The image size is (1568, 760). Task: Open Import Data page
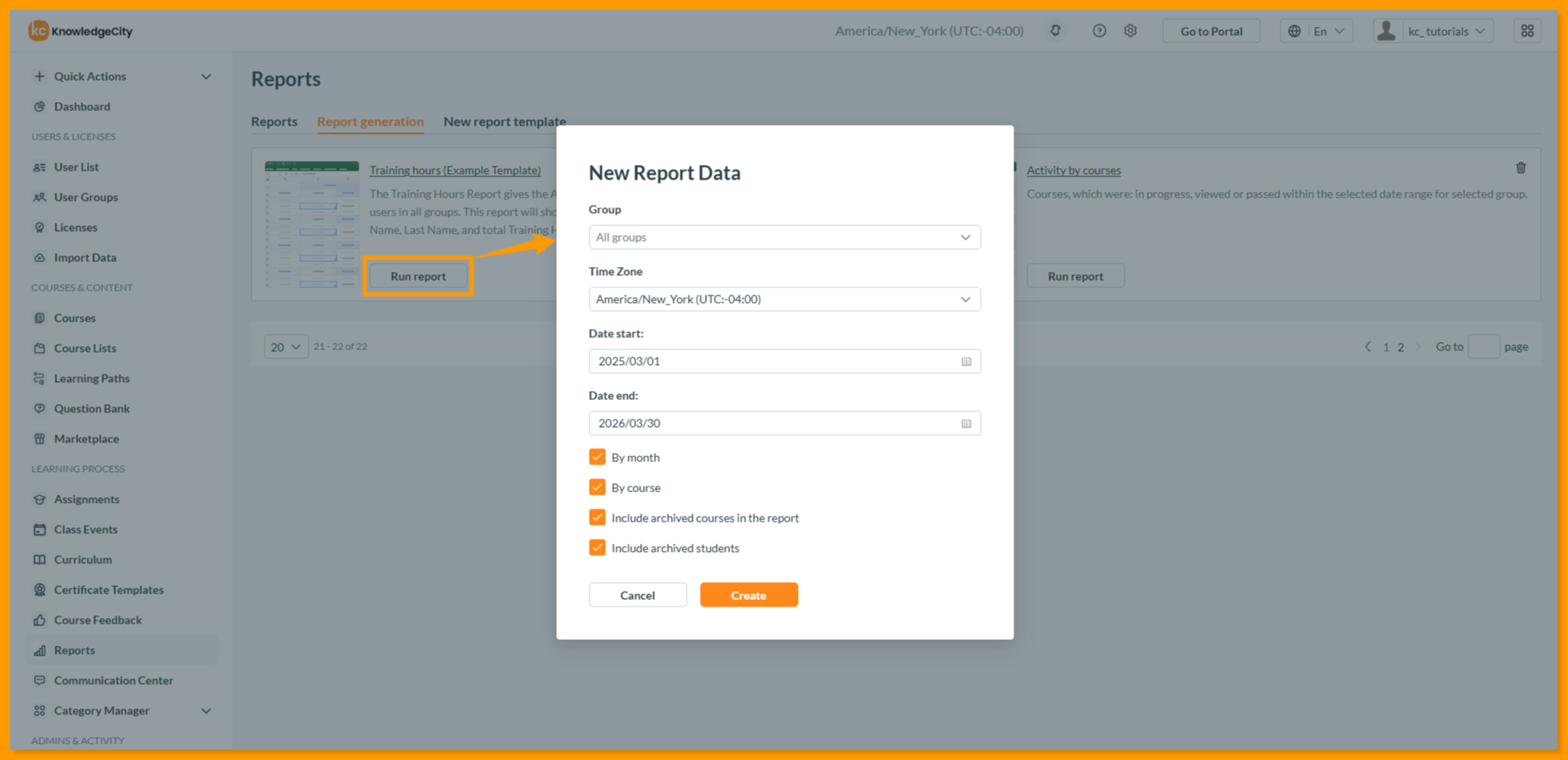click(85, 257)
